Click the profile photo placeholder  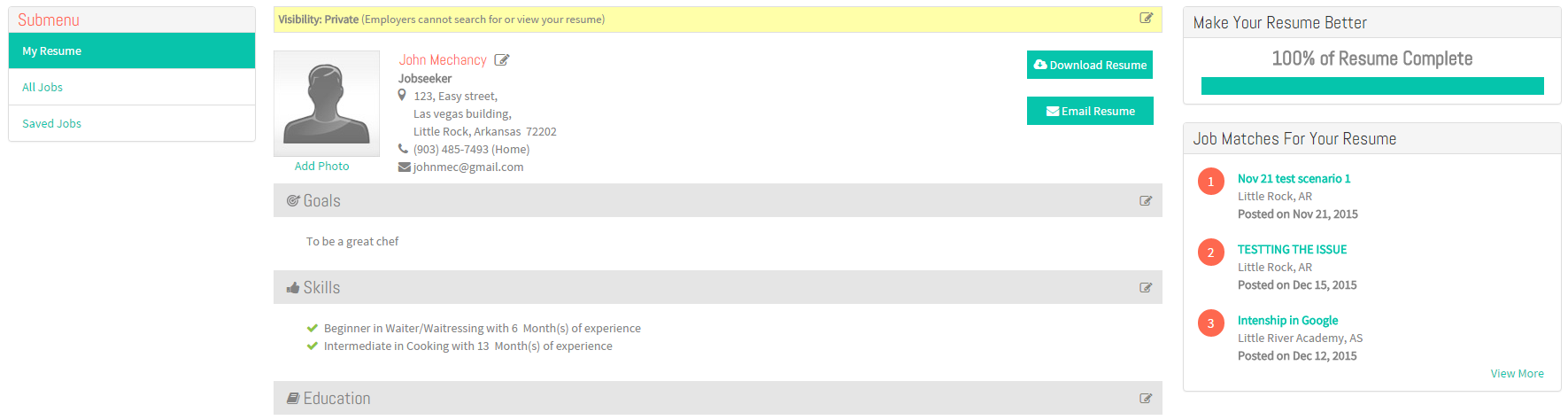pyautogui.click(x=327, y=104)
